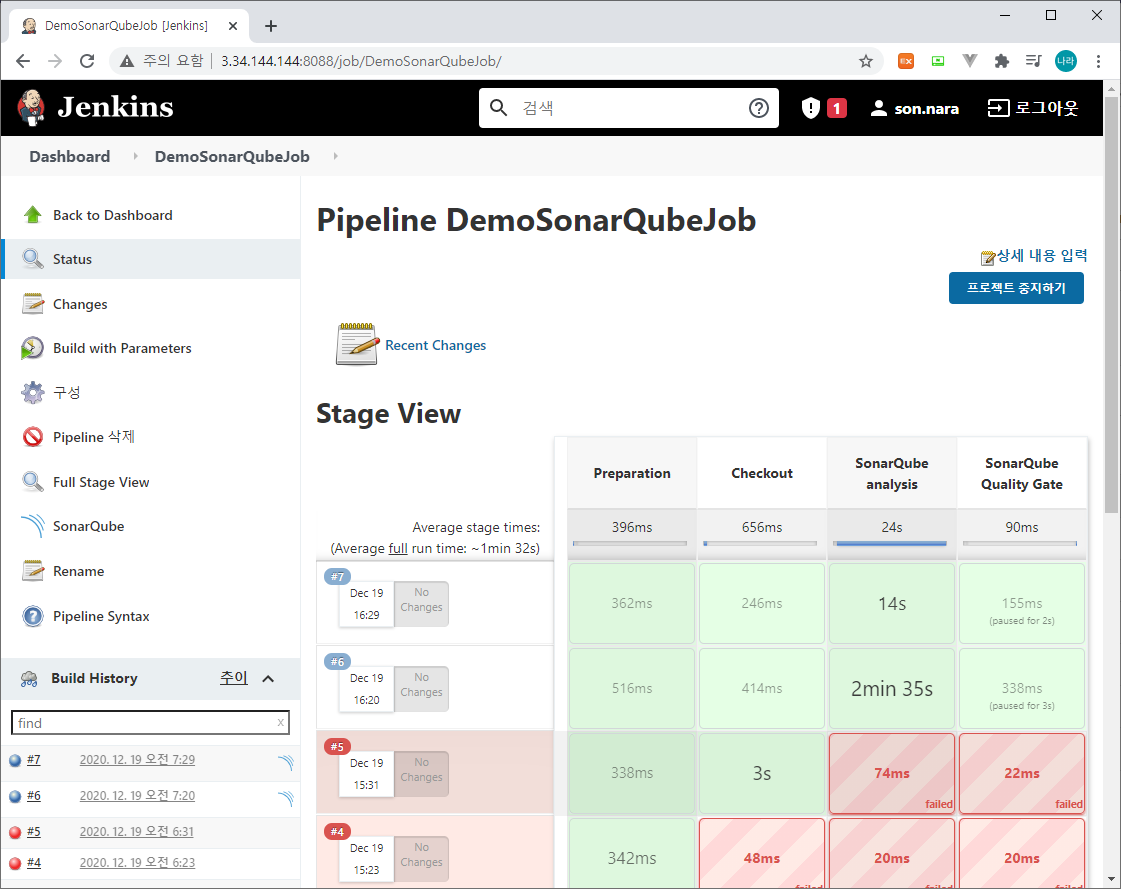Click the 구성 gear icon
The image size is (1121, 889).
coord(33,392)
